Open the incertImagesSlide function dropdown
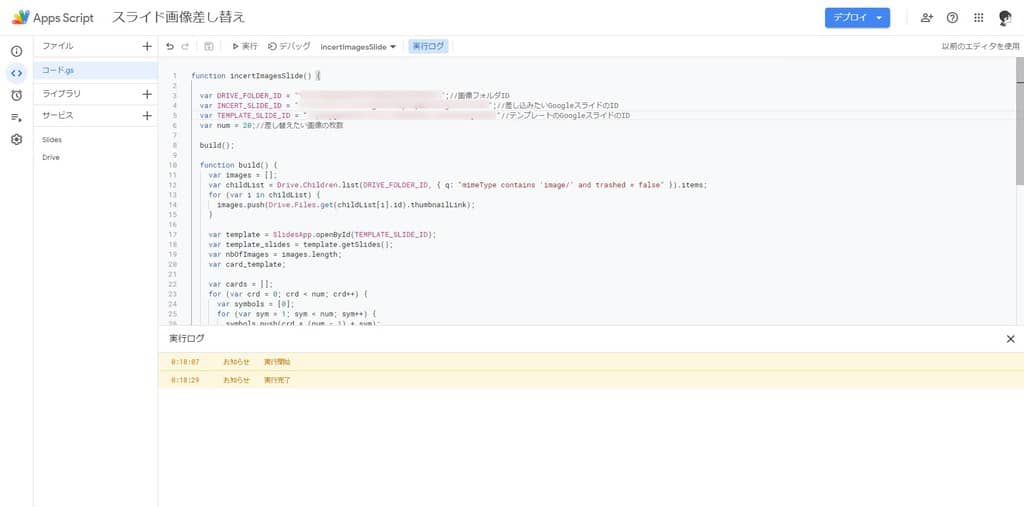Image resolution: width=1024 pixels, height=507 pixels. point(358,47)
